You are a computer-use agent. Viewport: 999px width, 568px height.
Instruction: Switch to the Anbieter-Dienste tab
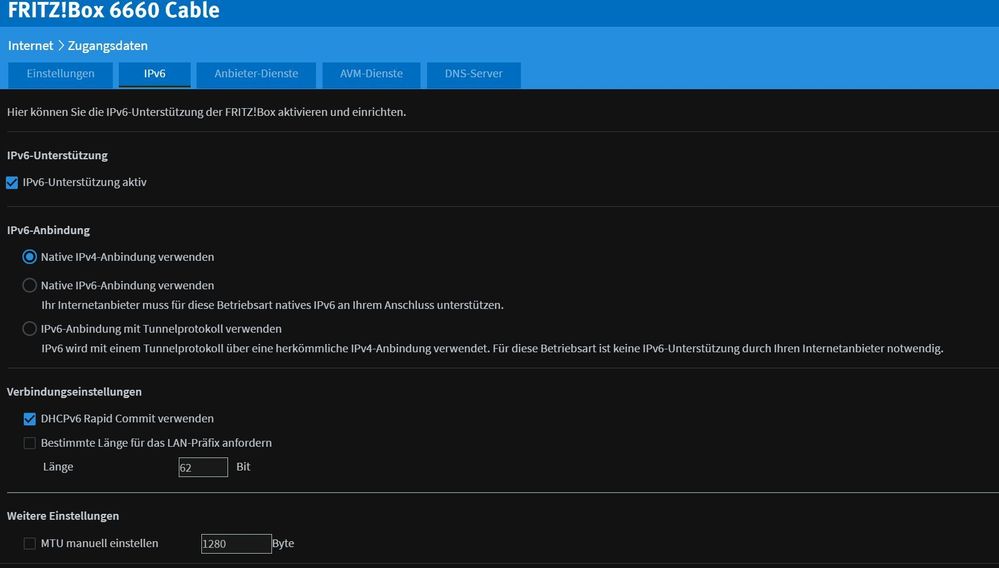pyautogui.click(x=256, y=74)
